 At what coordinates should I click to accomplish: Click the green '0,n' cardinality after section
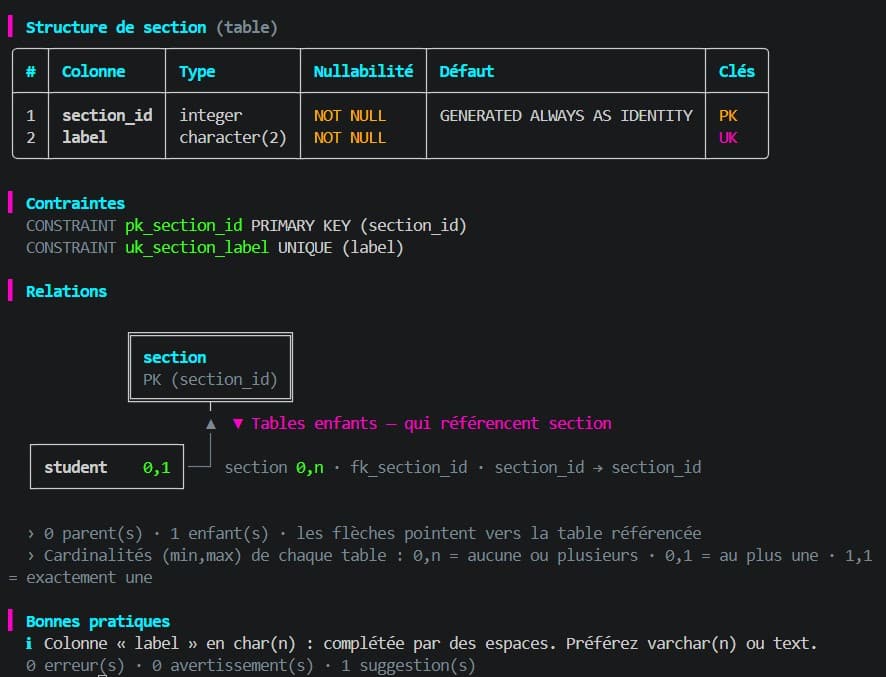pos(310,468)
